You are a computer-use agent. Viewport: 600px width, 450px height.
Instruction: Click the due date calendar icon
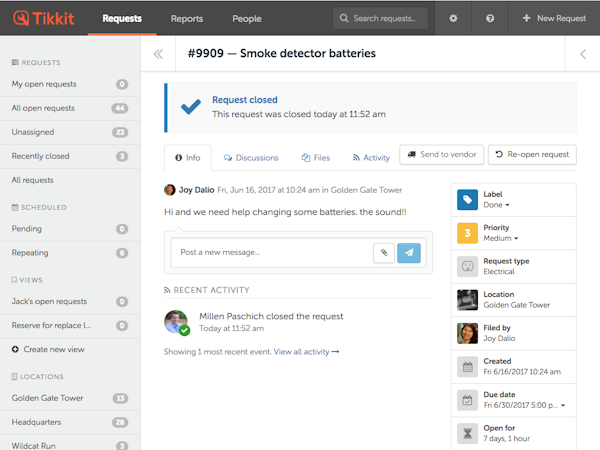(x=467, y=400)
